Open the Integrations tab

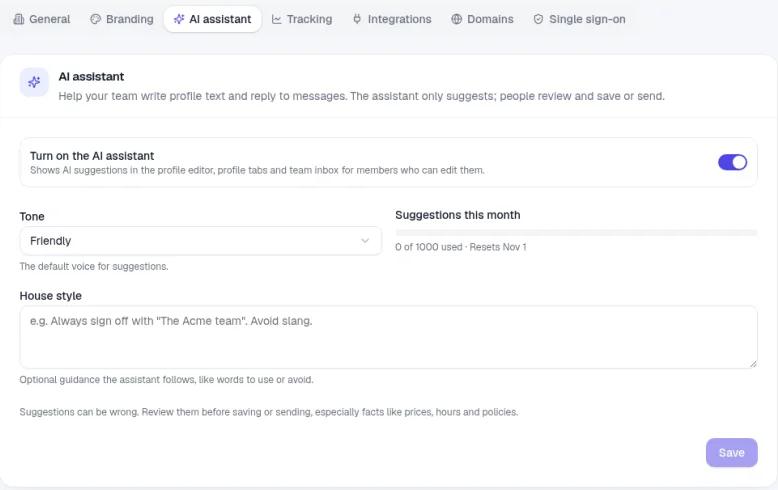[392, 19]
